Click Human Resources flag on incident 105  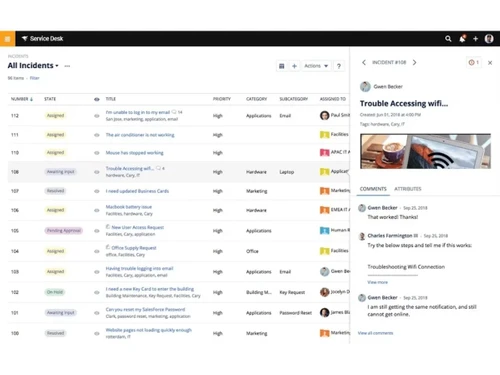324,231
